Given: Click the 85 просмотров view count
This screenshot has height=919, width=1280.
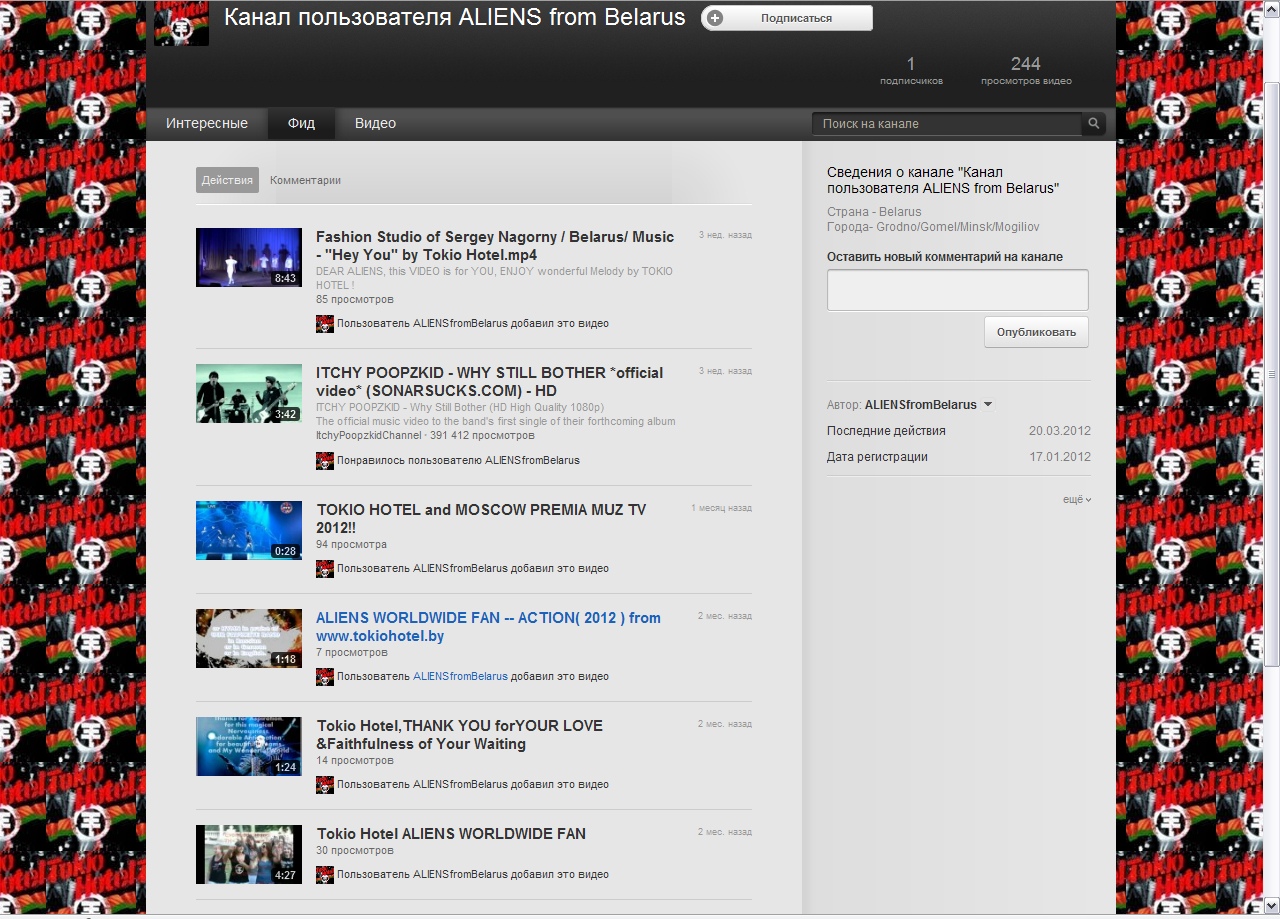Looking at the screenshot, I should click(x=355, y=299).
